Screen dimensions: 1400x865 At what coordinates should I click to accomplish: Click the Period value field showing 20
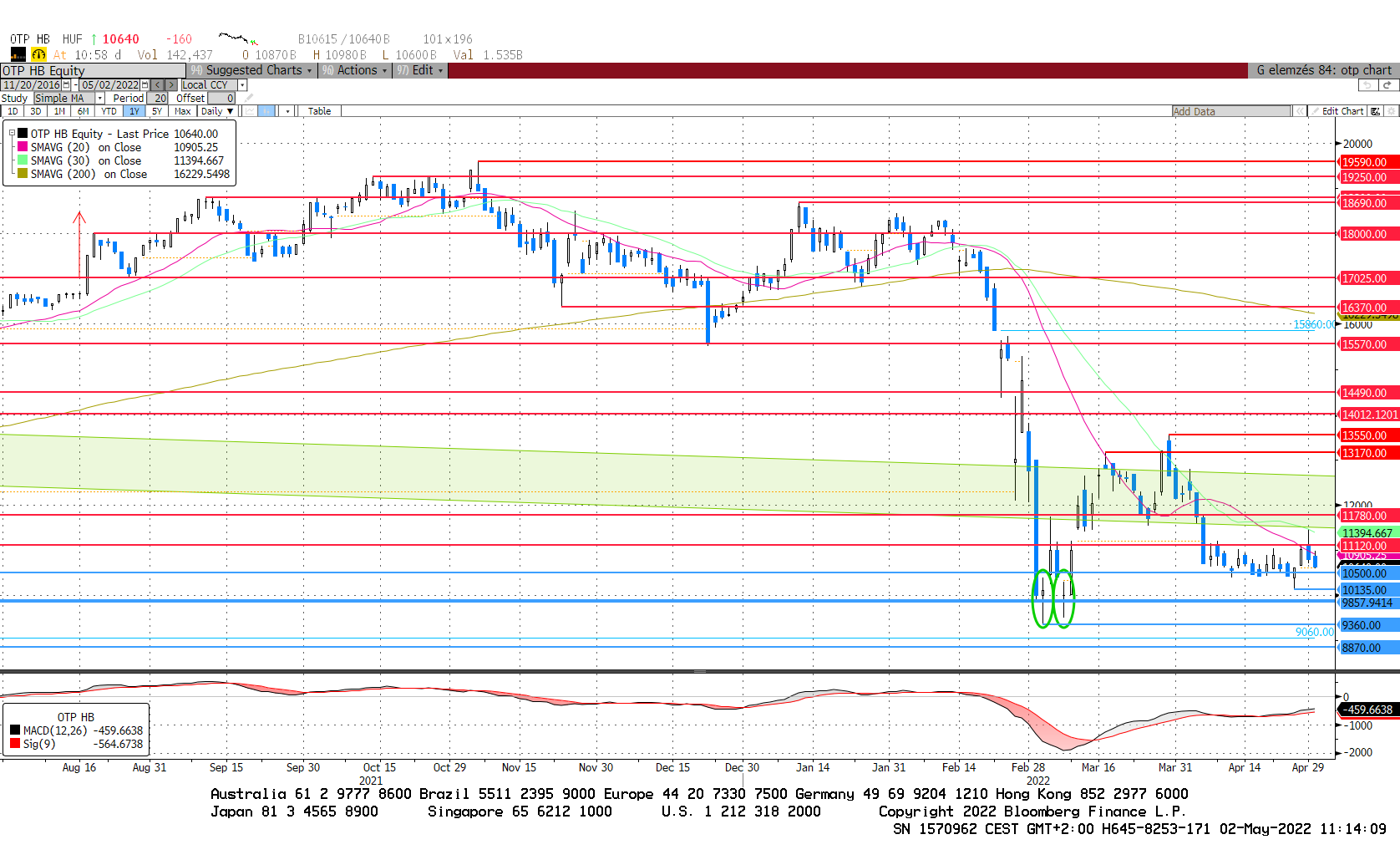pyautogui.click(x=158, y=98)
